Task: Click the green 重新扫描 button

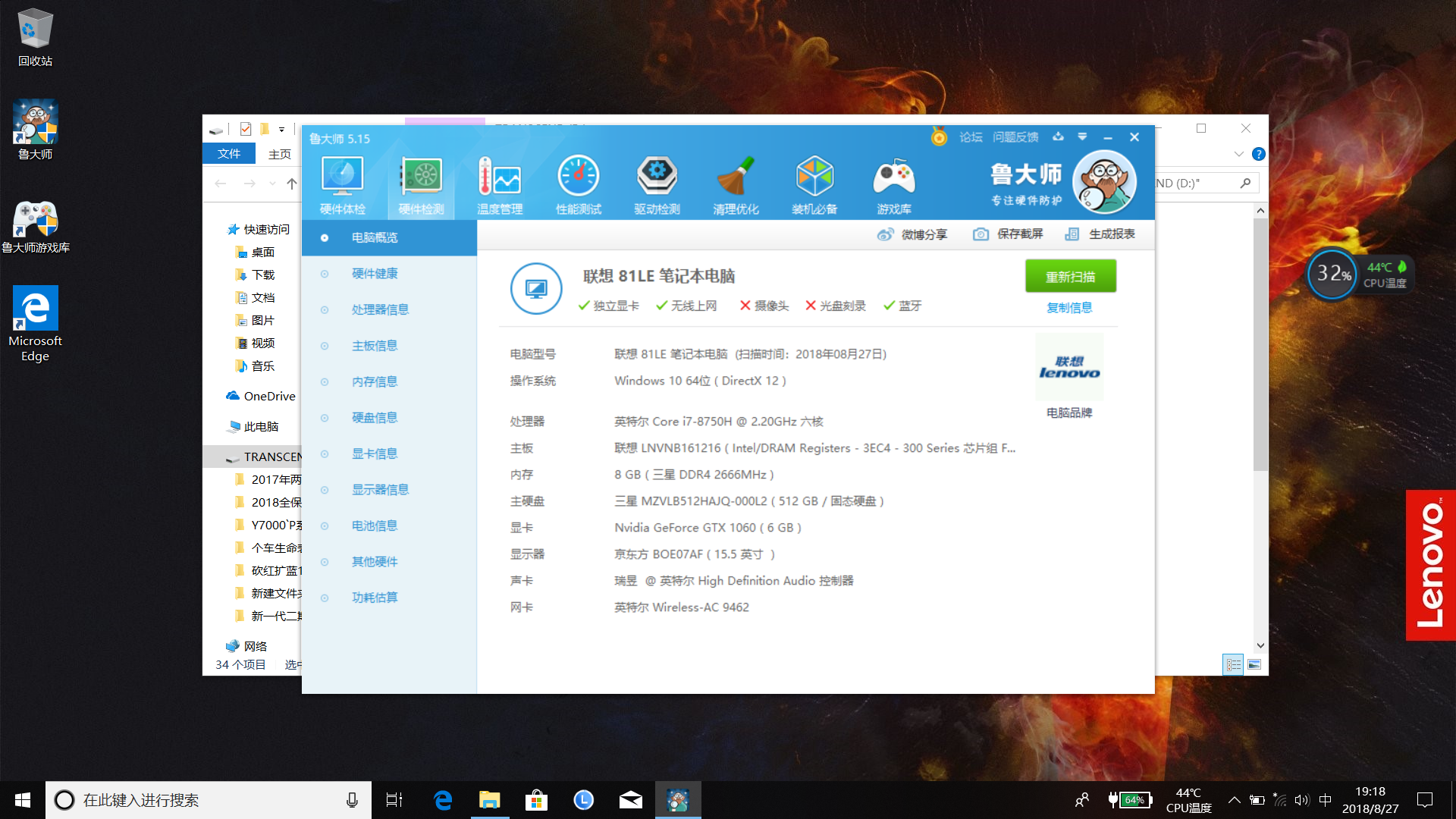Action: point(1070,277)
